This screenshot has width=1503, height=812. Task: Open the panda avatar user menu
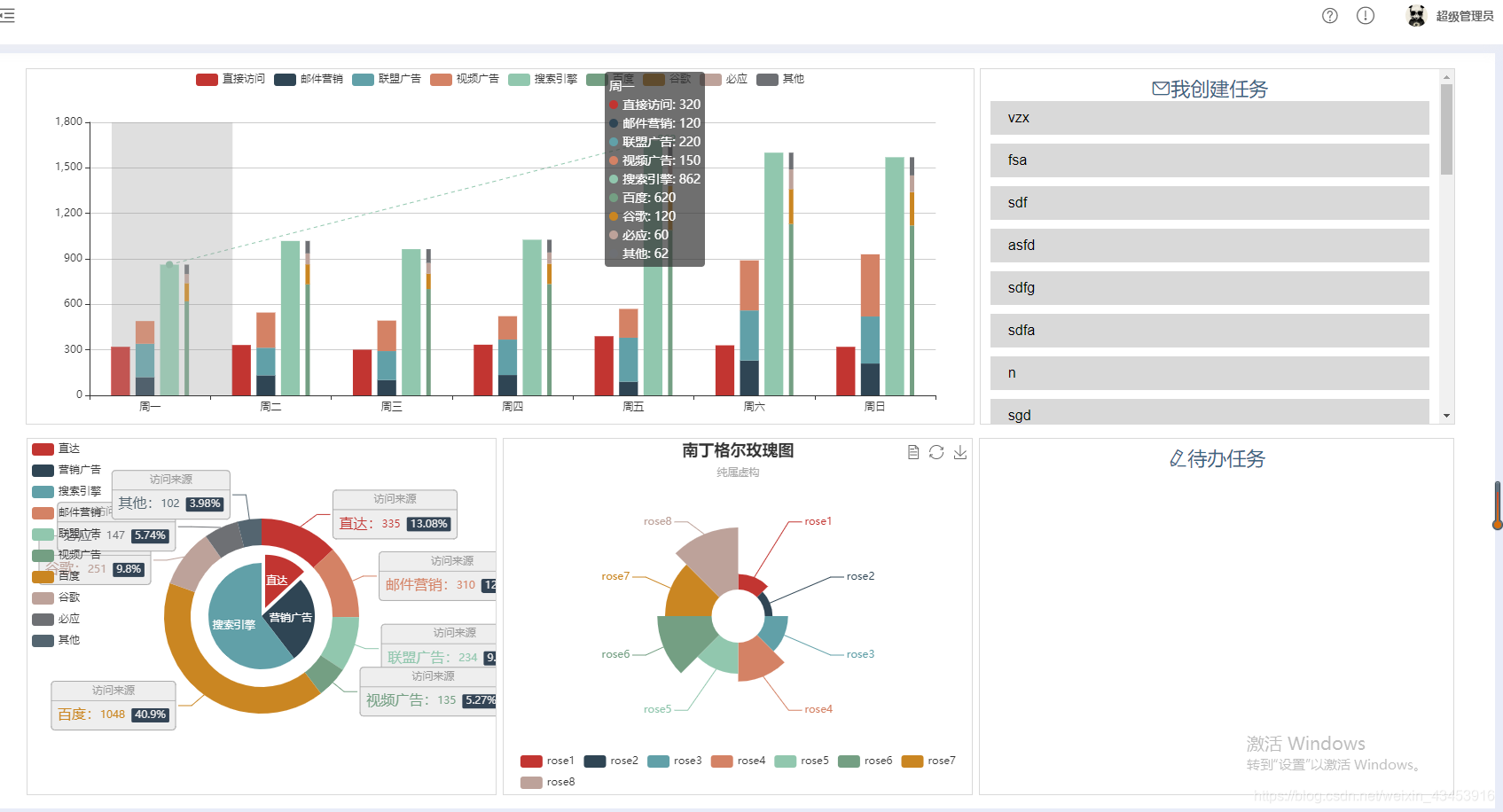point(1416,15)
